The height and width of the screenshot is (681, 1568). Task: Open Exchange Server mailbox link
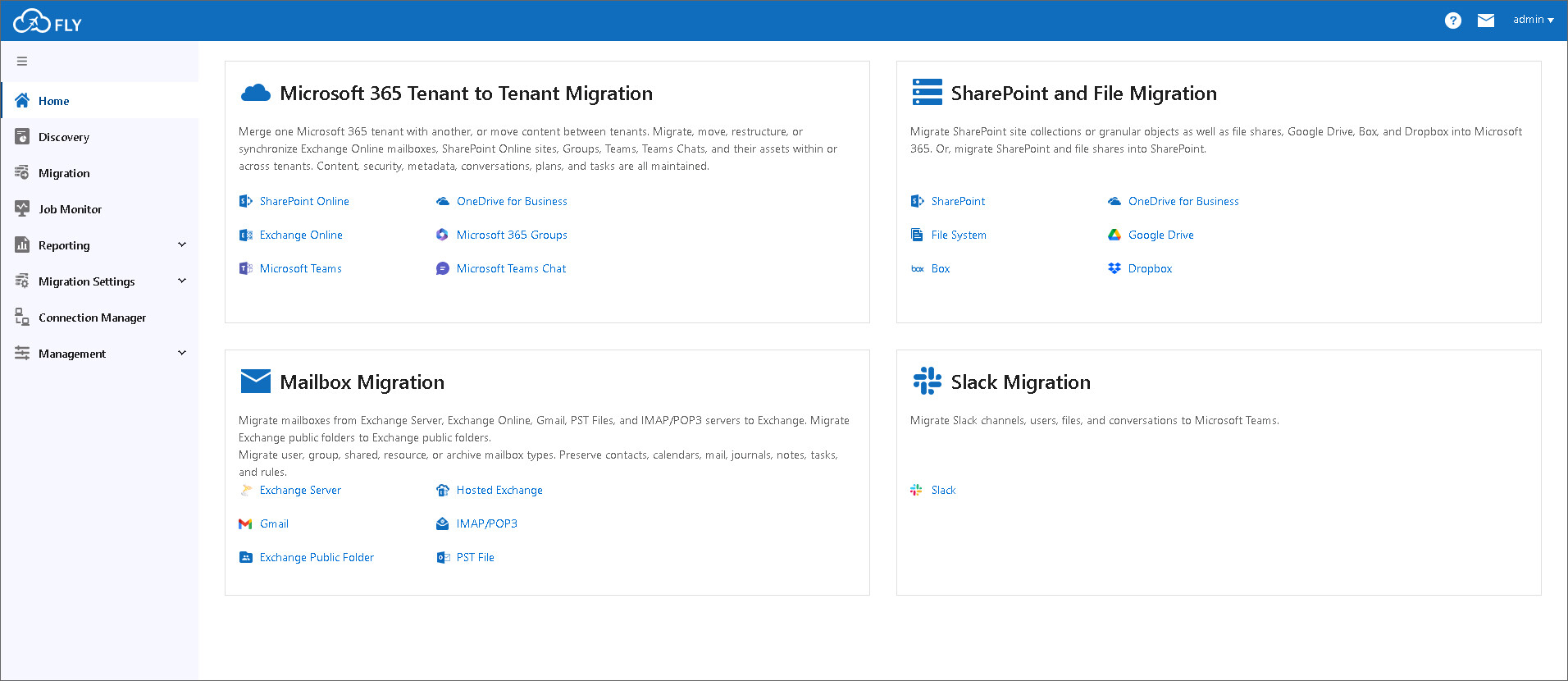coord(300,490)
